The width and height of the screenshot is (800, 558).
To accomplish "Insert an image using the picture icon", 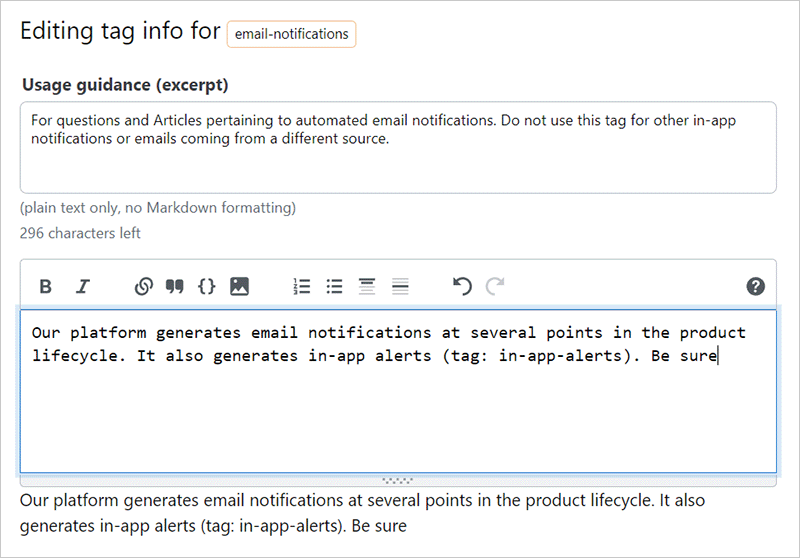I will (239, 287).
